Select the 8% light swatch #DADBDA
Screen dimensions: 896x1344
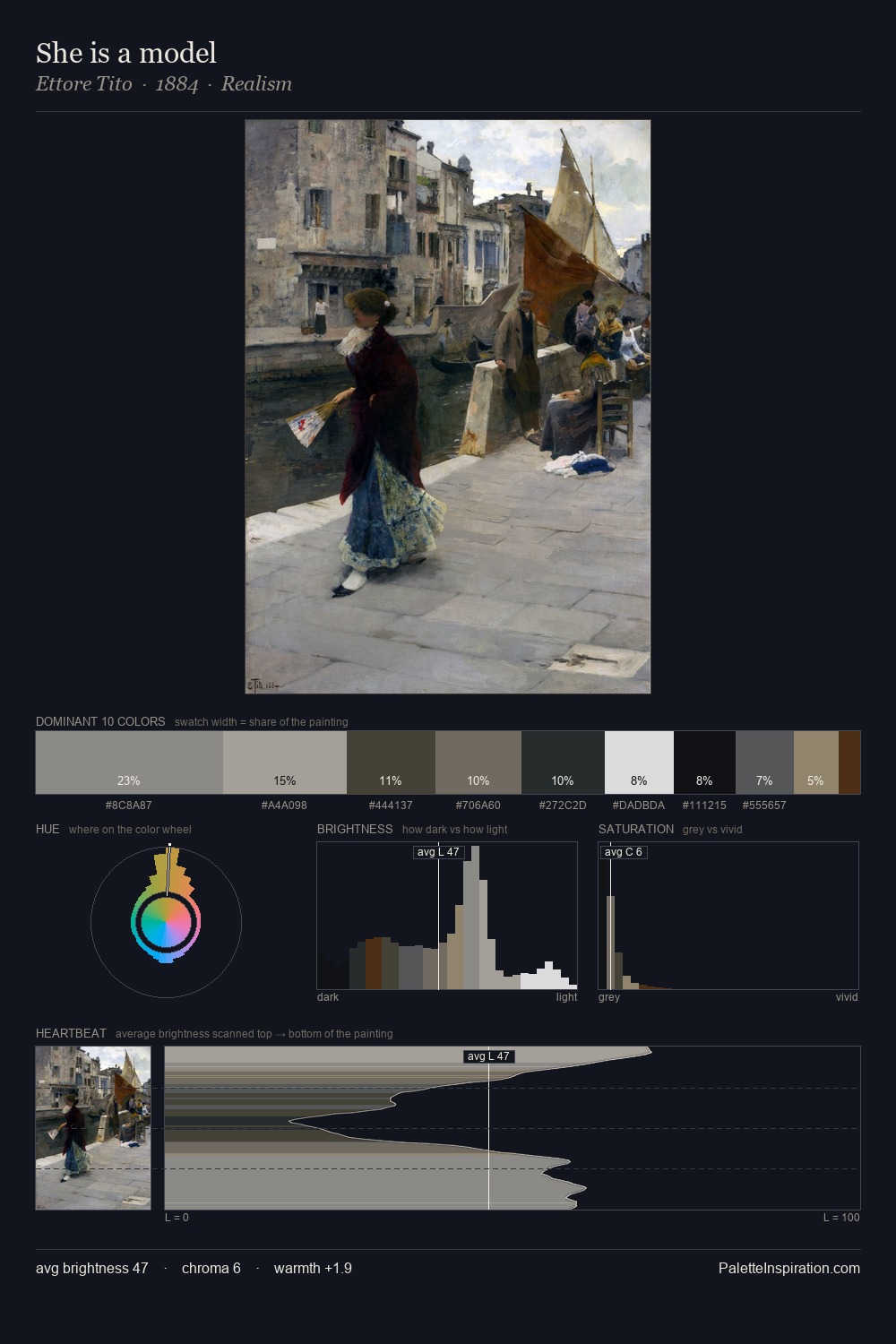(639, 762)
